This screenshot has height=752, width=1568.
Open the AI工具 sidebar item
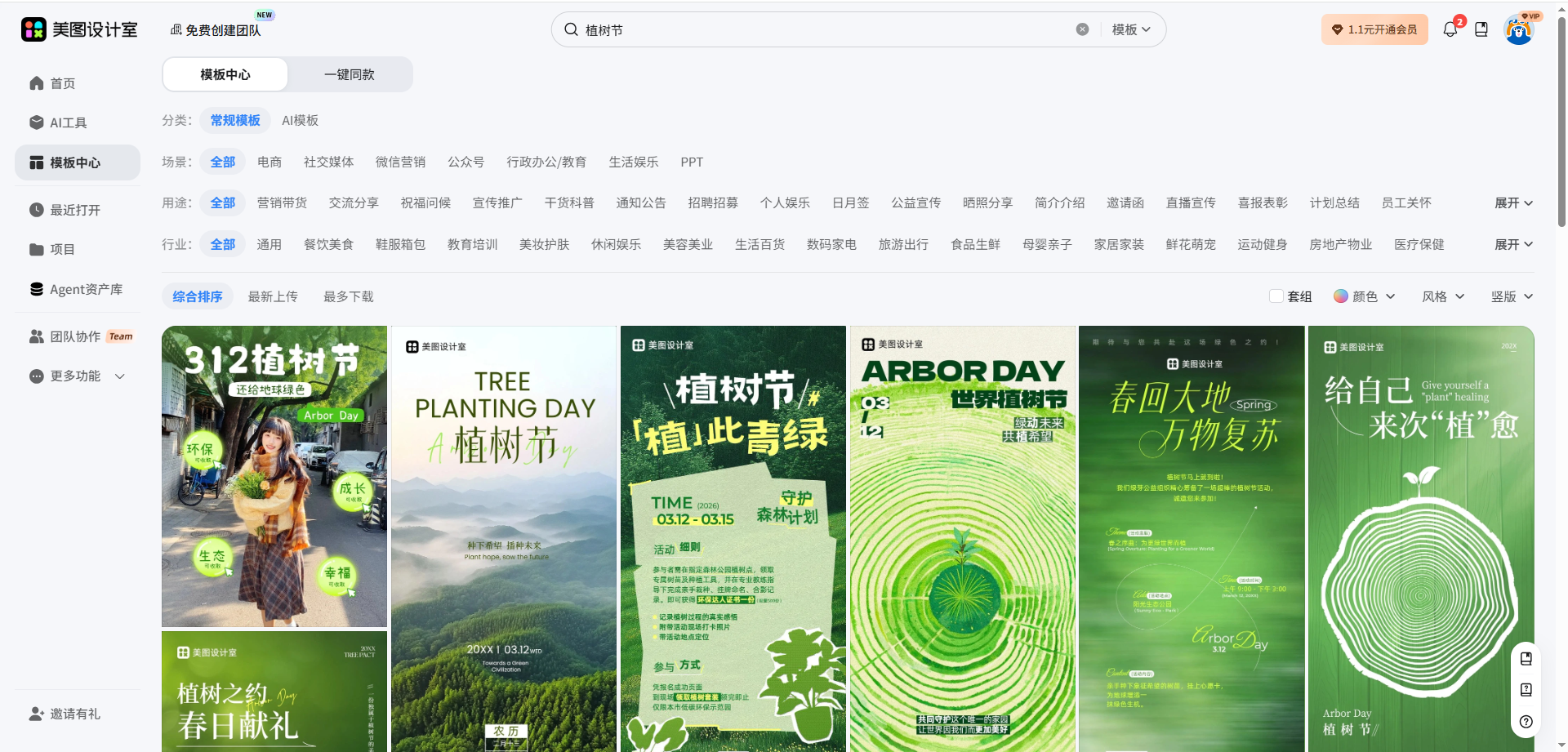click(69, 122)
